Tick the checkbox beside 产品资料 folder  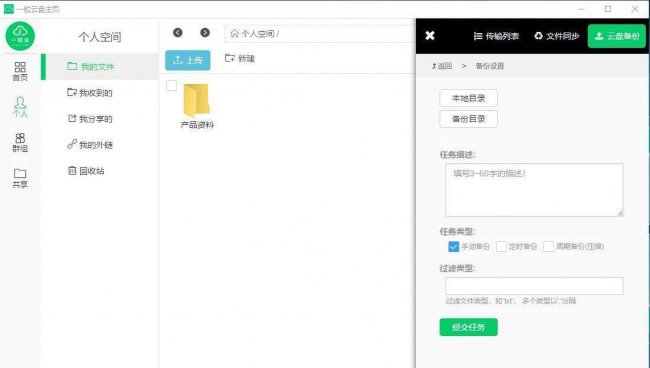click(171, 85)
